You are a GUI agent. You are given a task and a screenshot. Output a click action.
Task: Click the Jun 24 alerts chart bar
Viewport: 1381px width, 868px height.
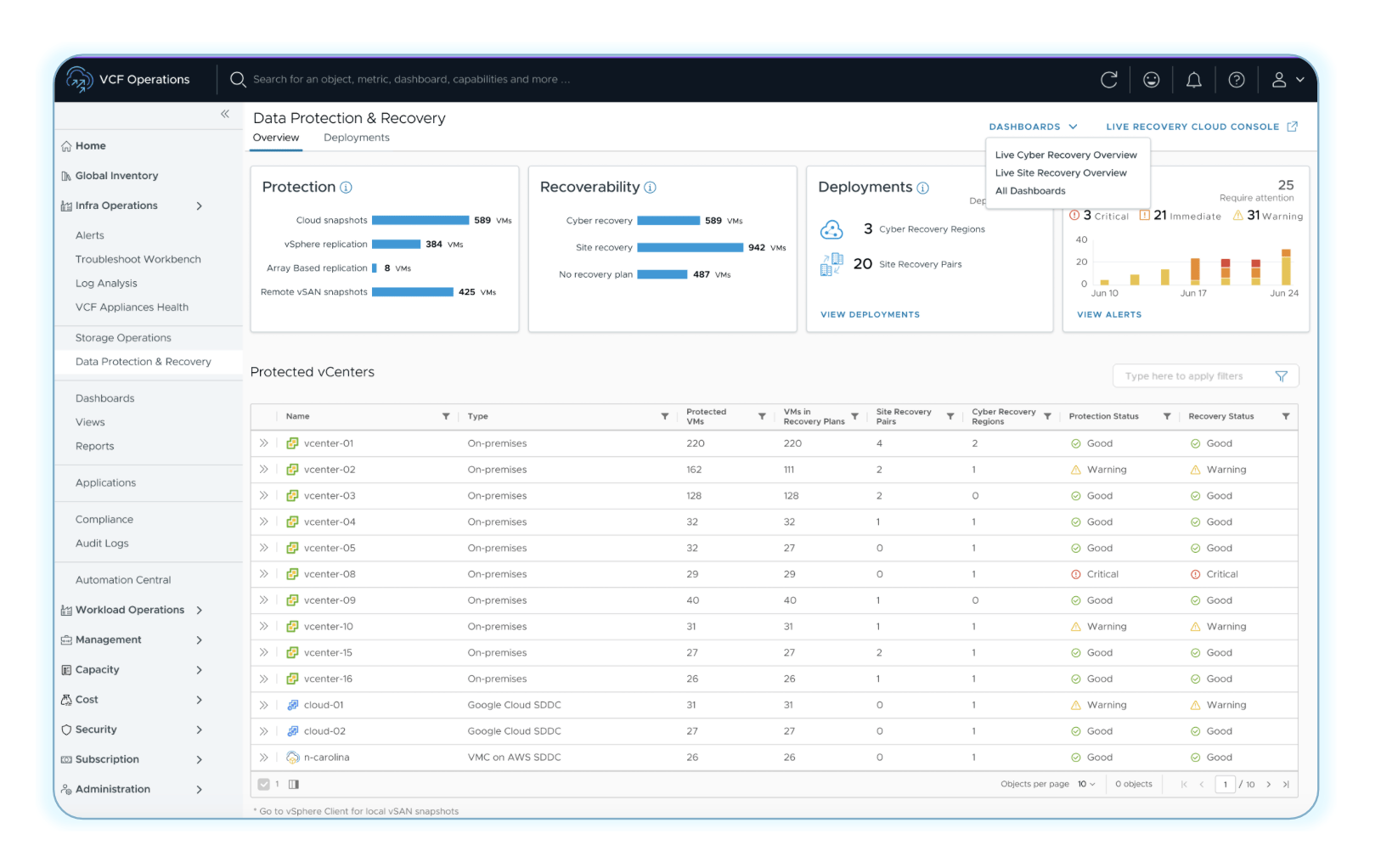pos(1286,267)
